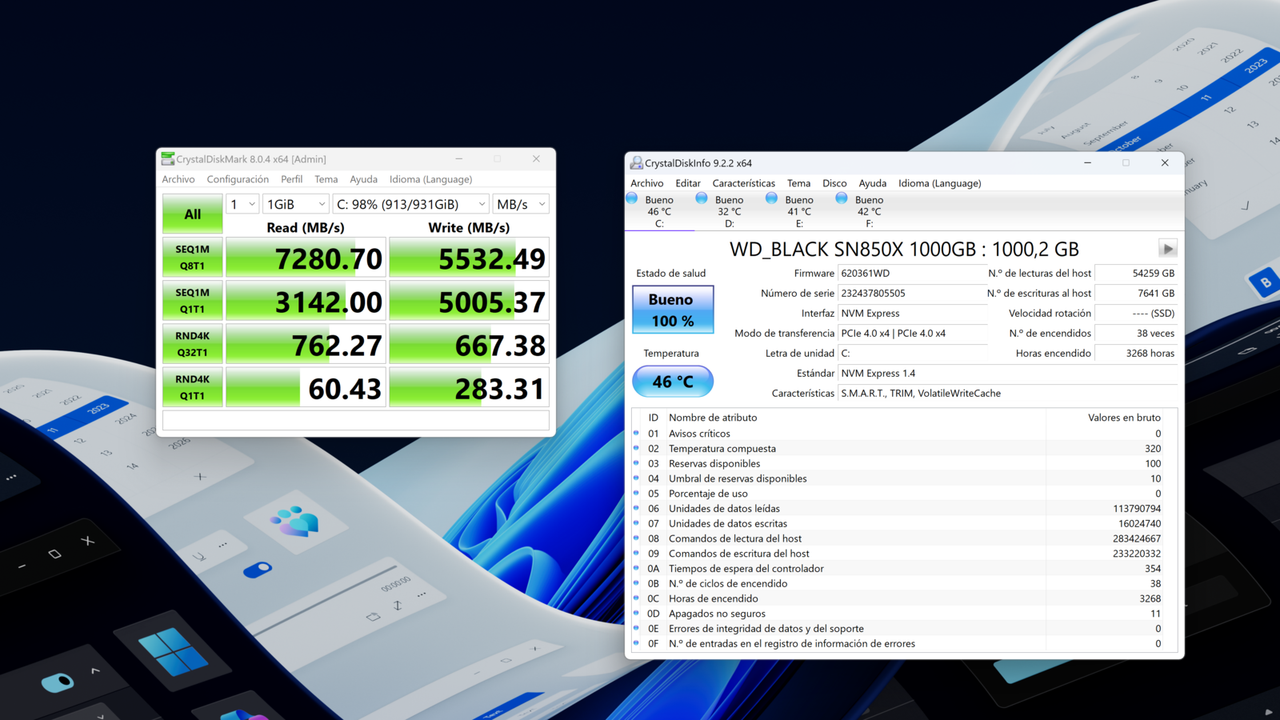Click the CrystalDiskMark app icon in title bar

(167, 158)
